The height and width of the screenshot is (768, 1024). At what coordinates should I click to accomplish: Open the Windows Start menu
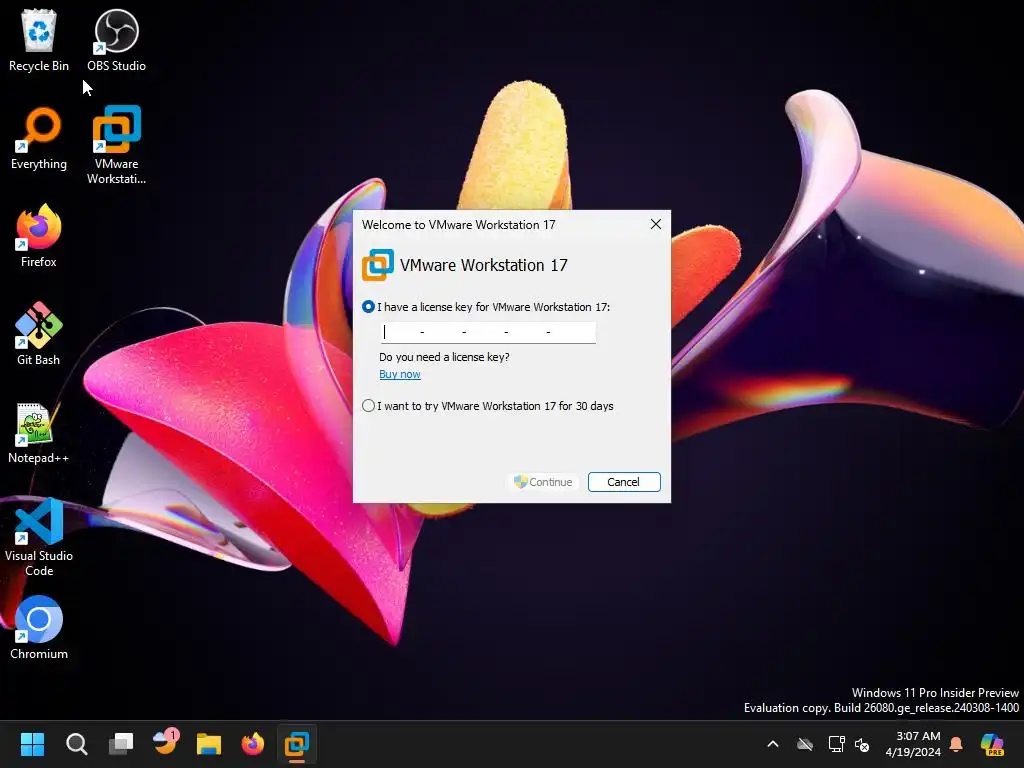tap(32, 743)
